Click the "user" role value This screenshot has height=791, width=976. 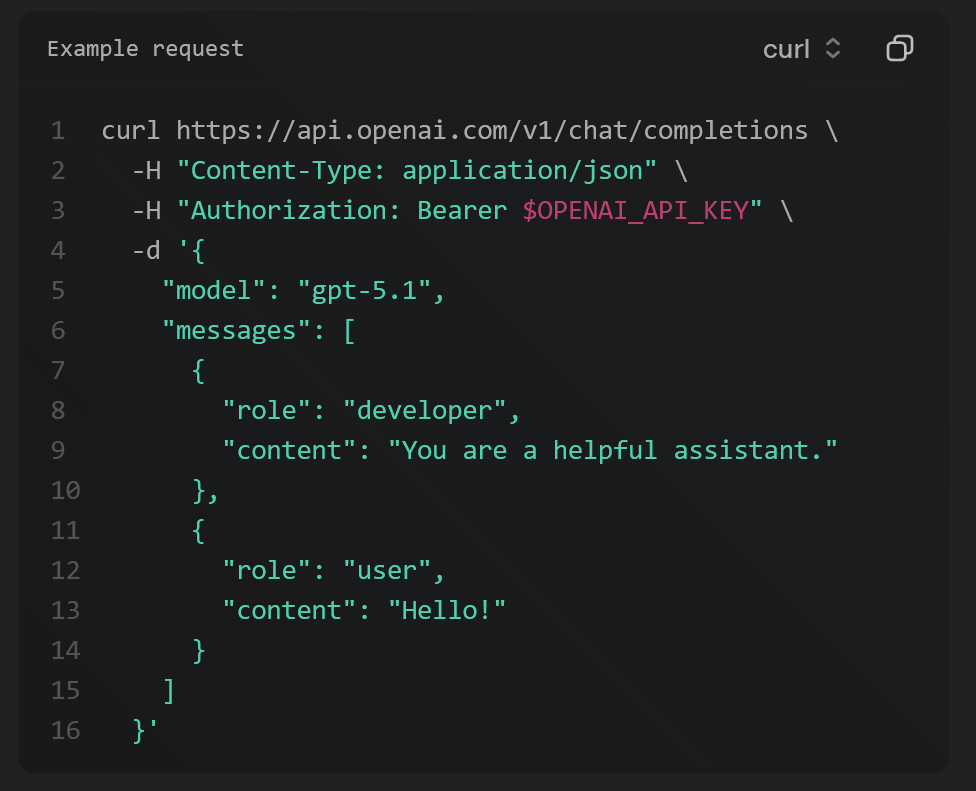(x=387, y=571)
